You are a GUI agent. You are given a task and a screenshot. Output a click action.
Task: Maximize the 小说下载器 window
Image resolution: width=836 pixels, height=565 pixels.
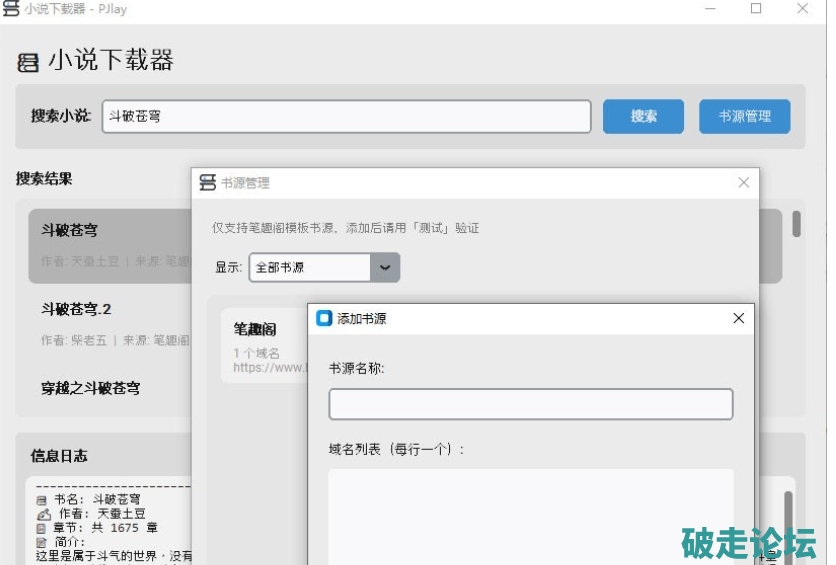click(756, 9)
